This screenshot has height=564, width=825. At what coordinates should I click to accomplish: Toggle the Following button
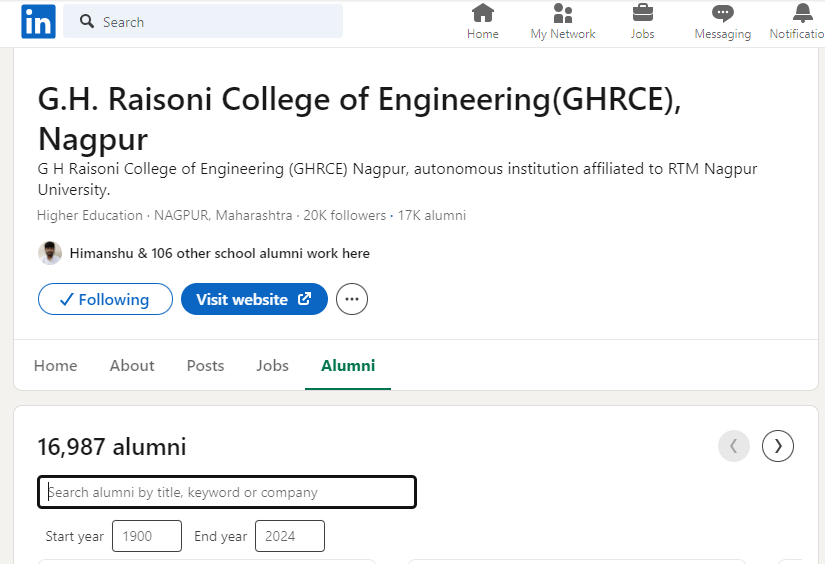[x=103, y=299]
